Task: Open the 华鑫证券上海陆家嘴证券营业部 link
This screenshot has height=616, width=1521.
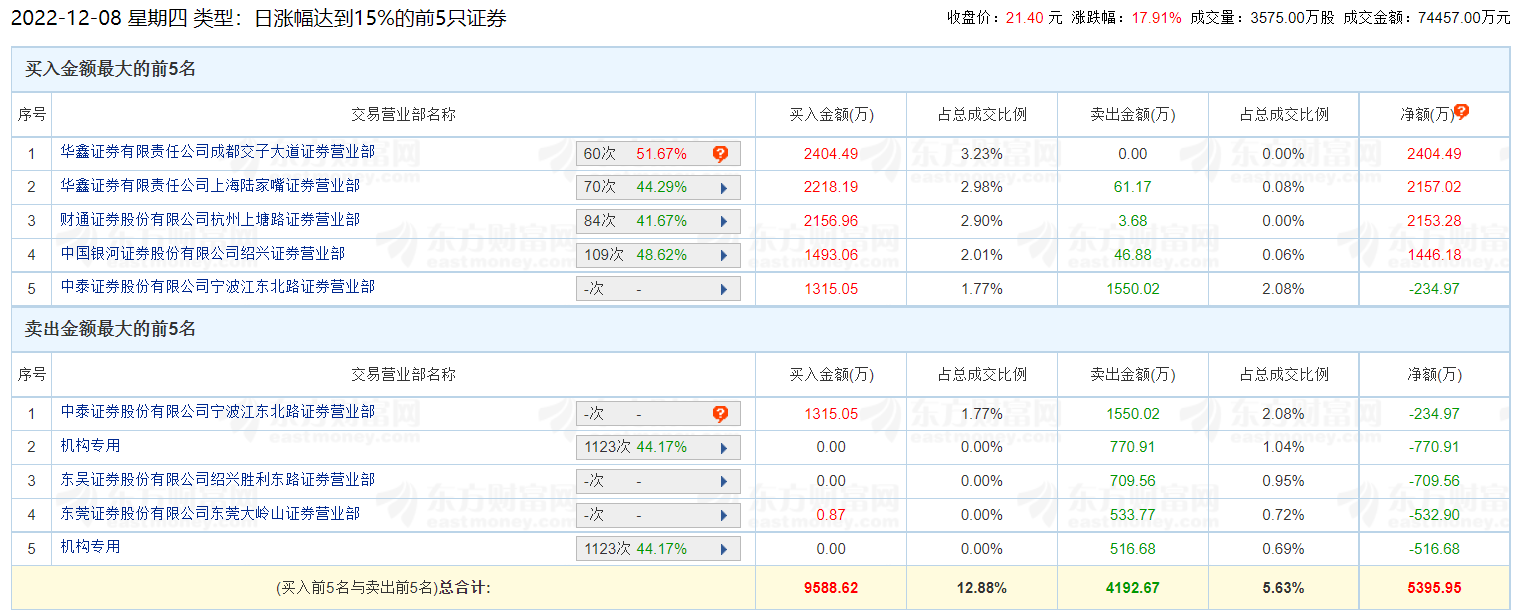Action: (210, 186)
